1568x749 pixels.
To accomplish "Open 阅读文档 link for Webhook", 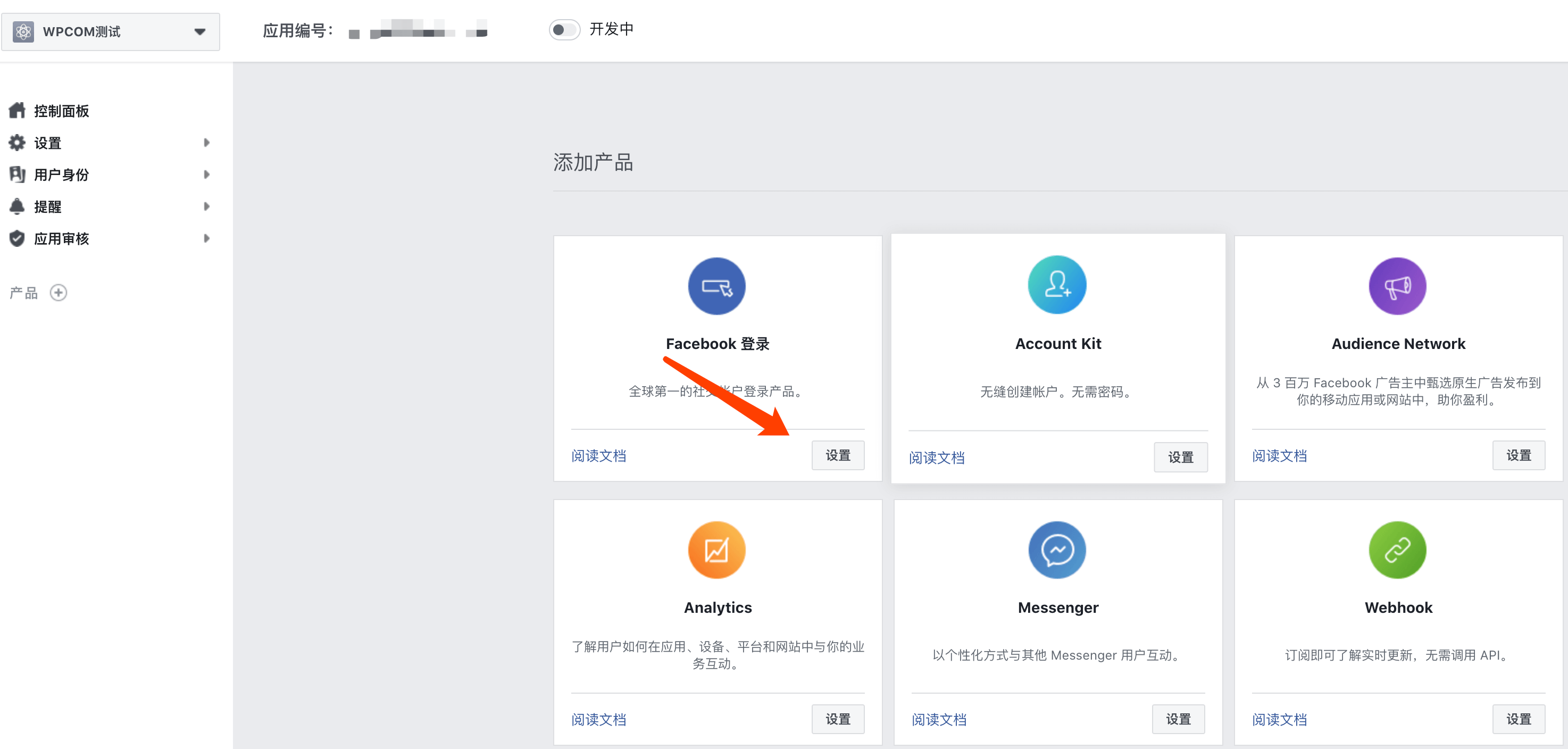I will [x=1280, y=720].
